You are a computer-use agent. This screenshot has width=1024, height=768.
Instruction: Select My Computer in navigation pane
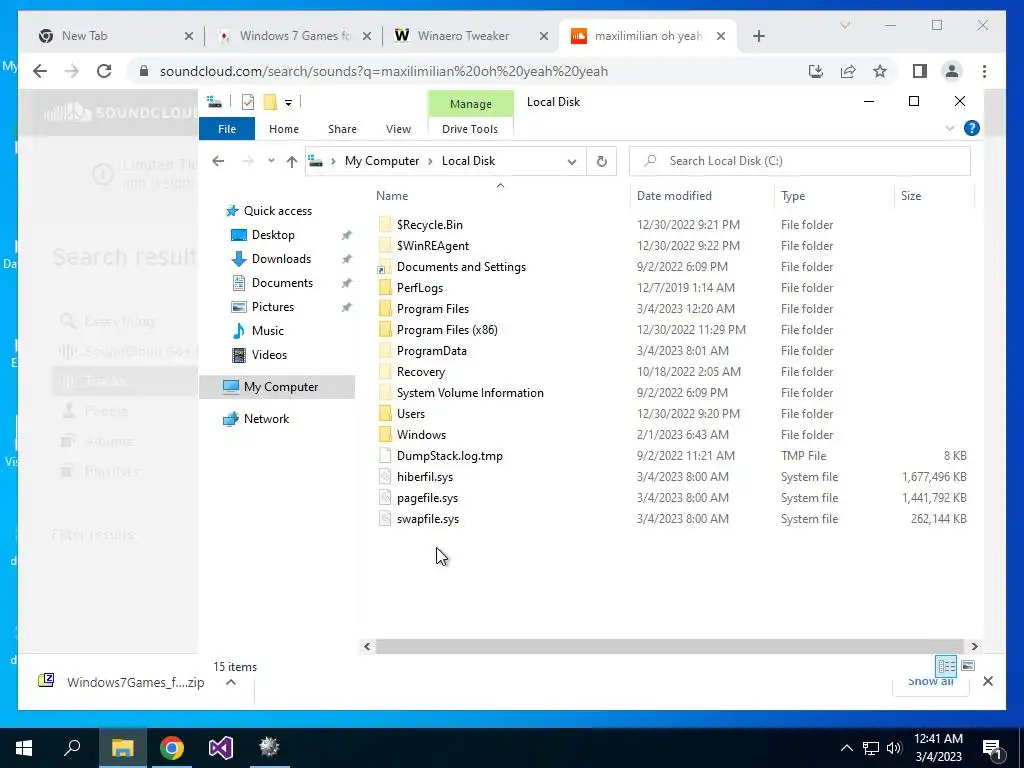coord(278,387)
